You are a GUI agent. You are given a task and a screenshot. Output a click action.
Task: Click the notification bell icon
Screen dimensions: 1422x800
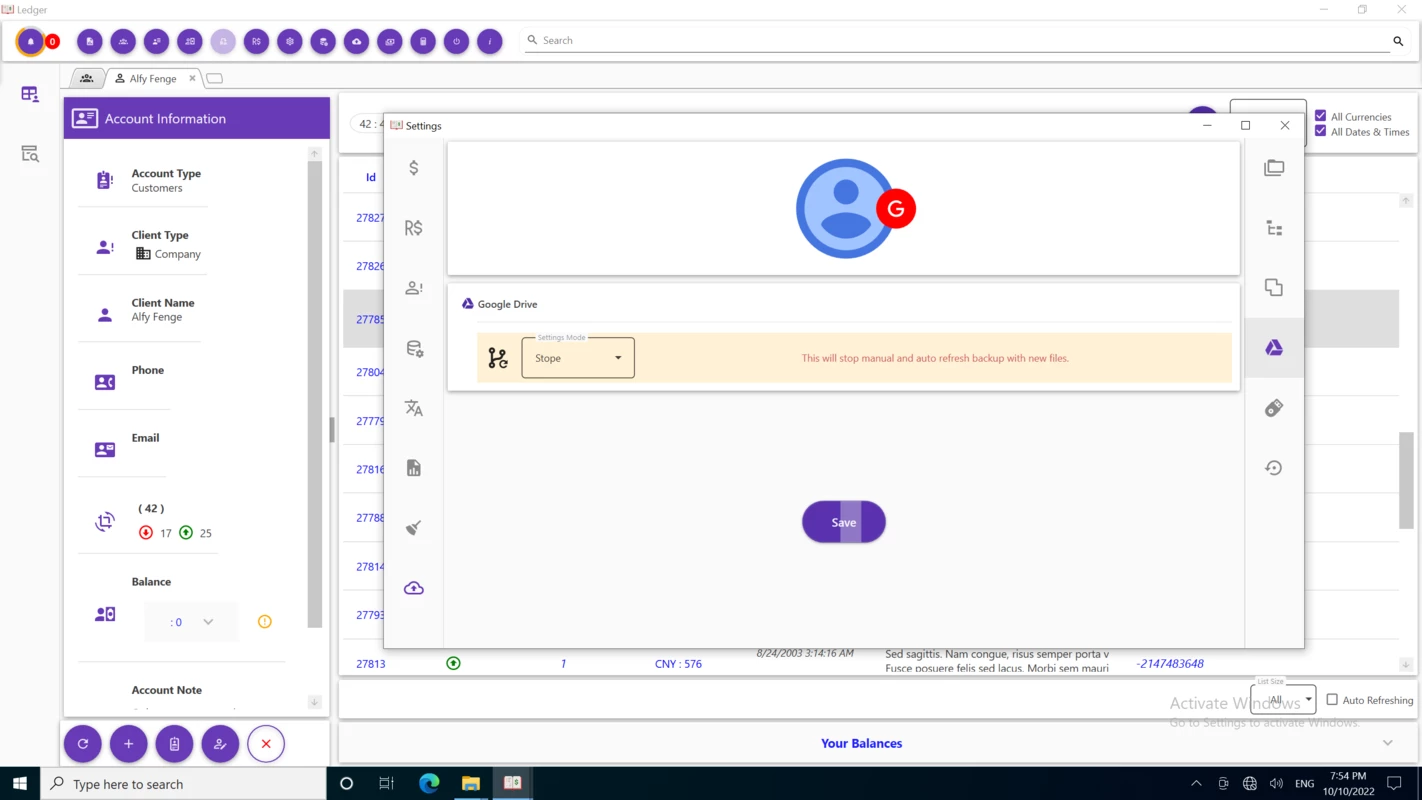coord(31,41)
